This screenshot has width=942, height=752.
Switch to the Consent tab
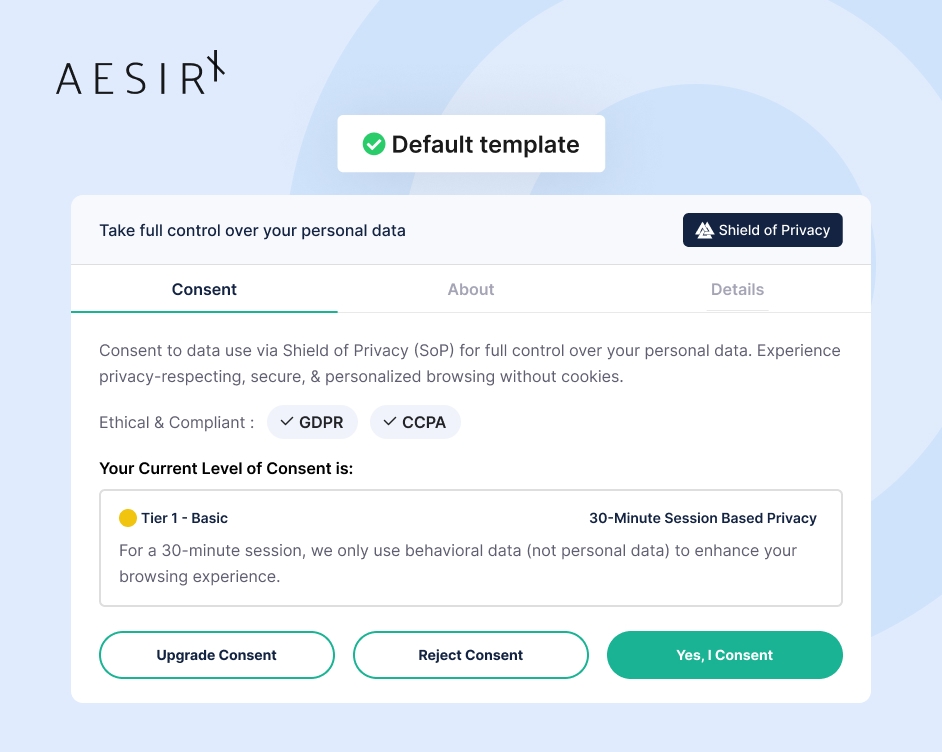[x=204, y=290]
